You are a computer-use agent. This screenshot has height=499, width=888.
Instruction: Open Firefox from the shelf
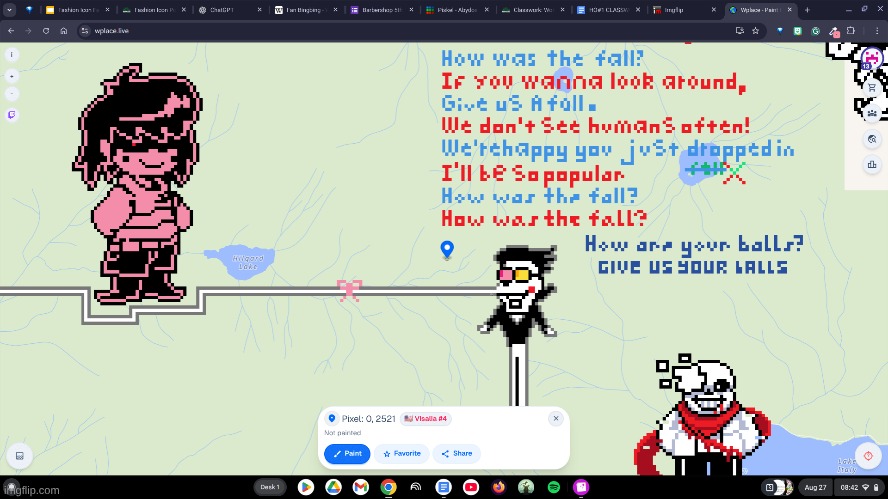pyautogui.click(x=498, y=487)
